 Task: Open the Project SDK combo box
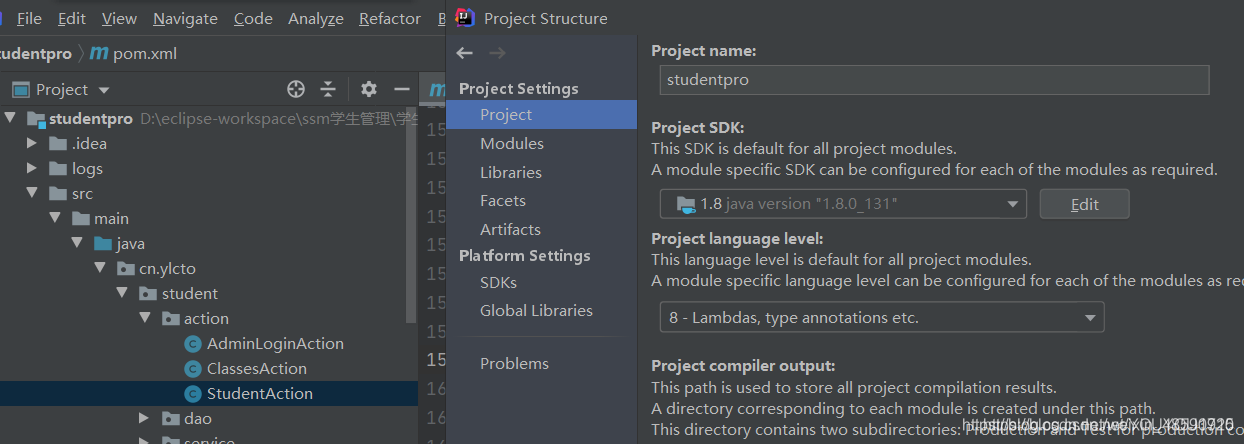coord(843,204)
